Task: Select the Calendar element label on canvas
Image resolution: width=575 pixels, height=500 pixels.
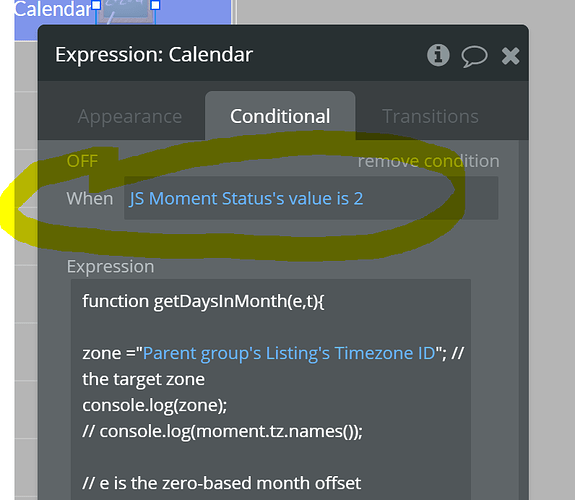Action: 52,9
